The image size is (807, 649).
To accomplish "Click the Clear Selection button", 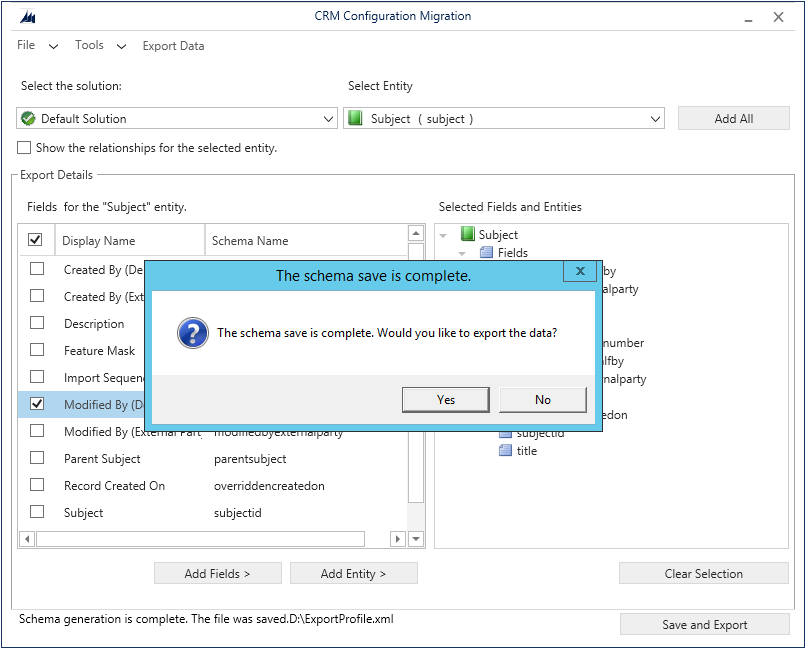I will [x=704, y=573].
